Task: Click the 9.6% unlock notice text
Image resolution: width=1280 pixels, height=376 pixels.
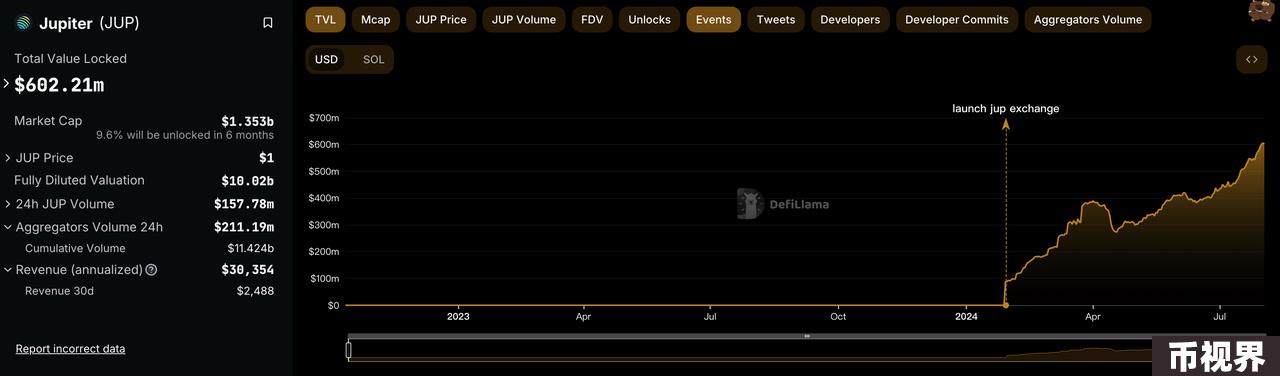Action: click(x=185, y=135)
